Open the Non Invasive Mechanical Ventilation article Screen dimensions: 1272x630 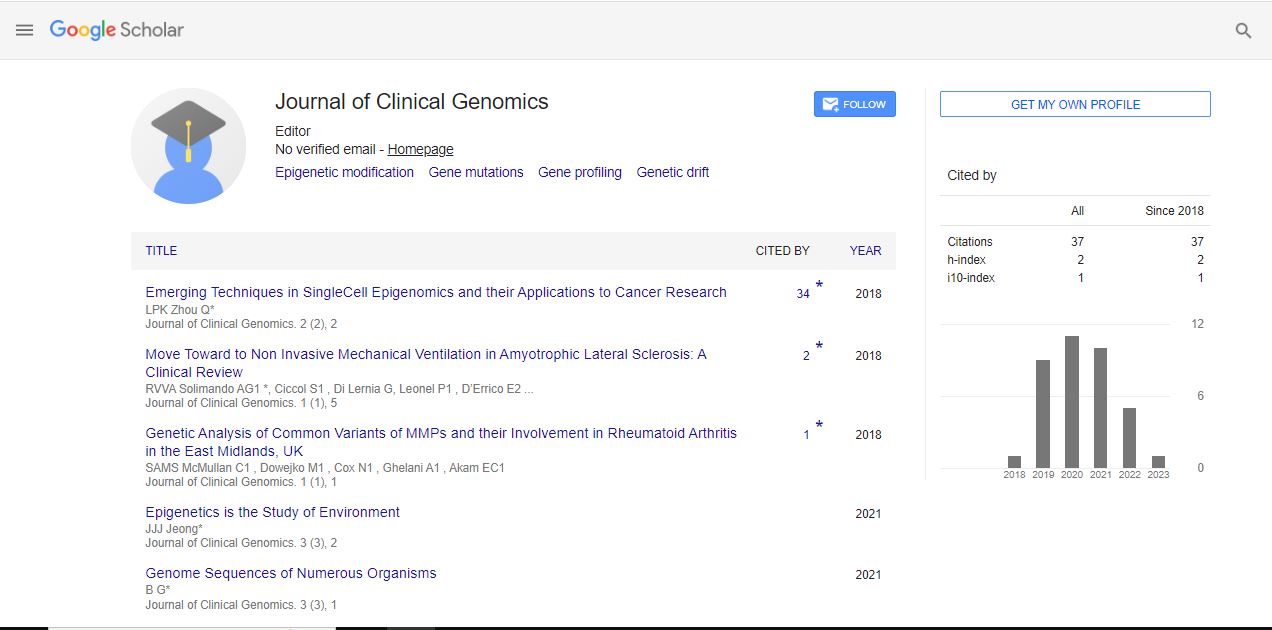426,354
